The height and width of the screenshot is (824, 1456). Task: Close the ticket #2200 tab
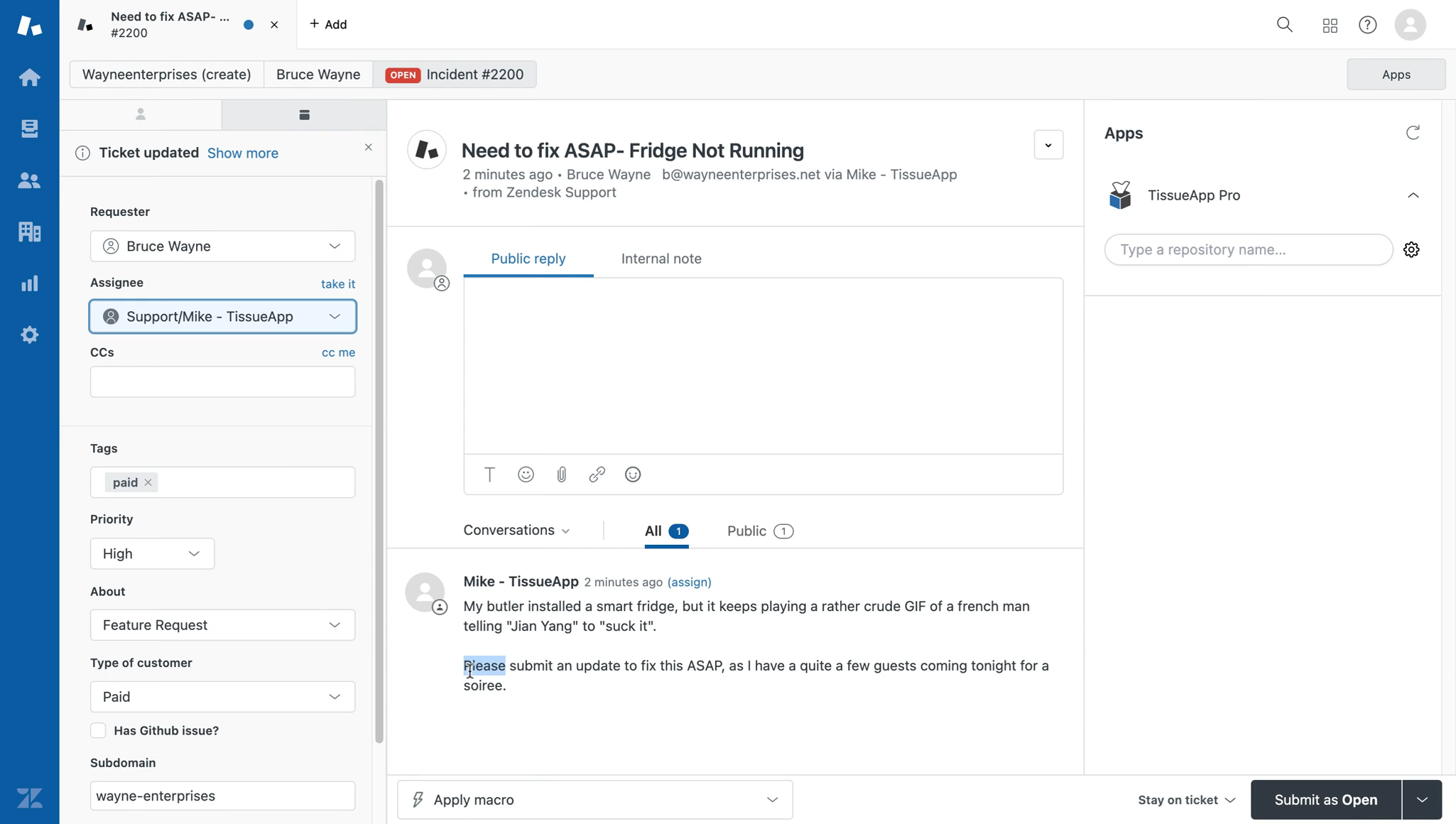point(274,25)
